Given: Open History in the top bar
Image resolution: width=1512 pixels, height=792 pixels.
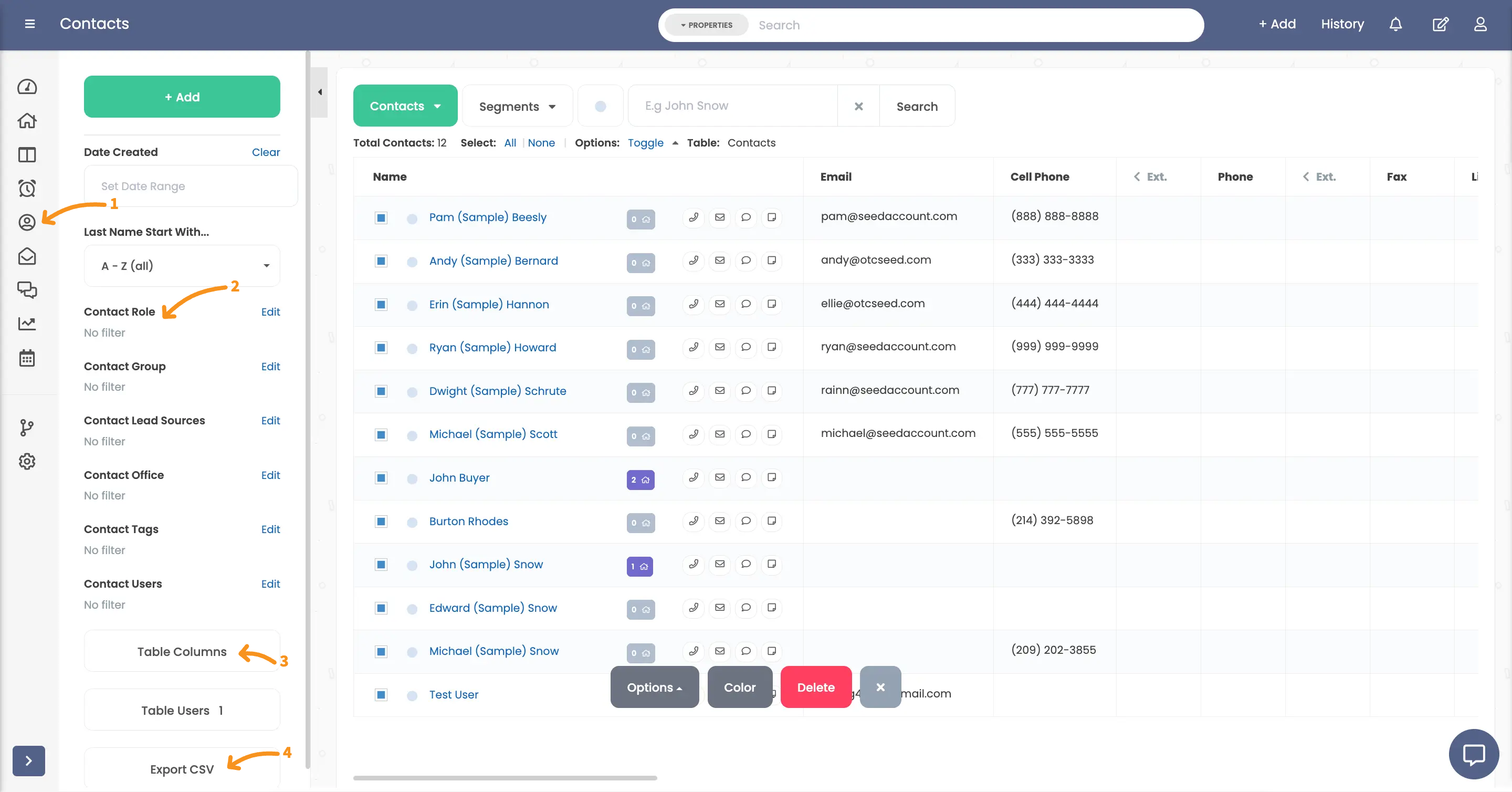Looking at the screenshot, I should (1342, 24).
